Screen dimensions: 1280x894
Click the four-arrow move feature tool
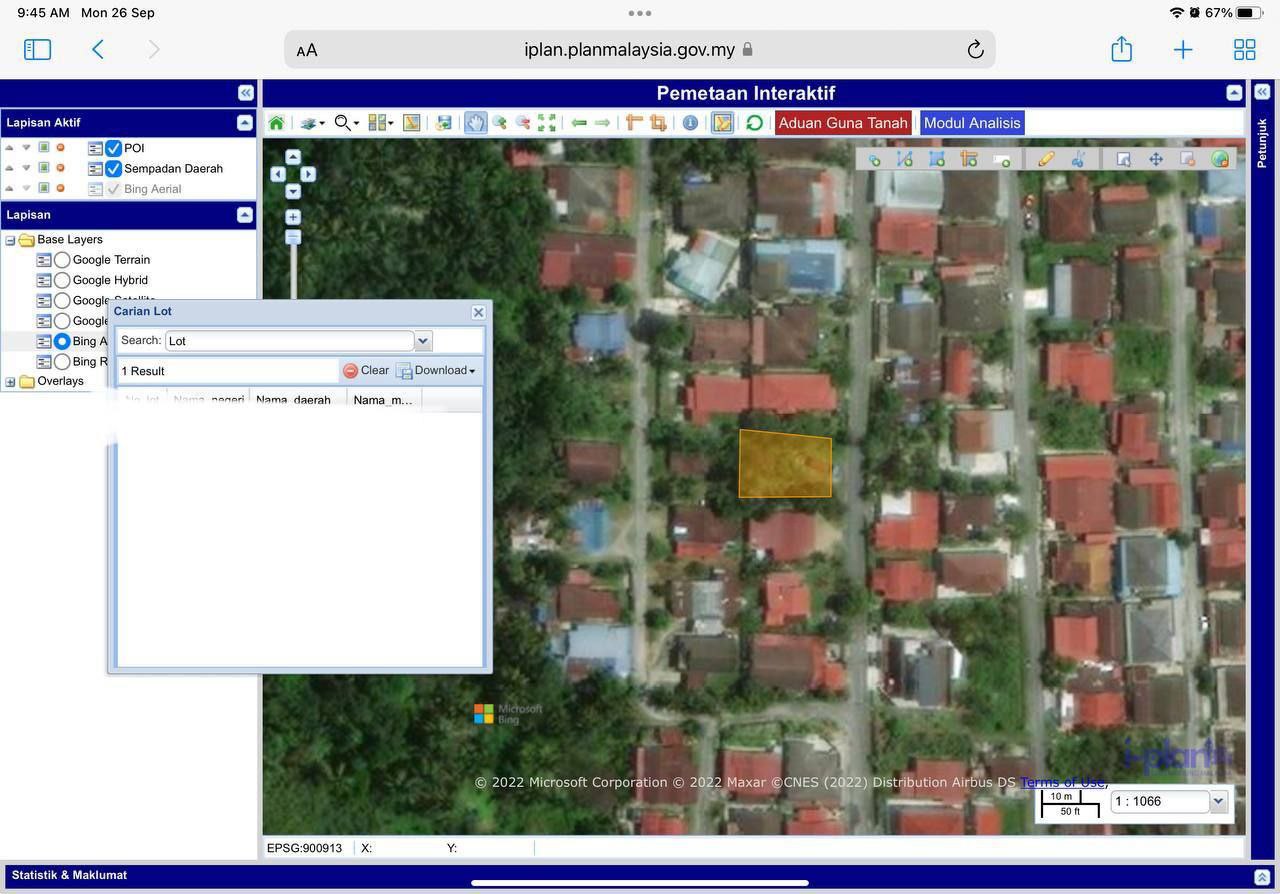(x=1156, y=159)
